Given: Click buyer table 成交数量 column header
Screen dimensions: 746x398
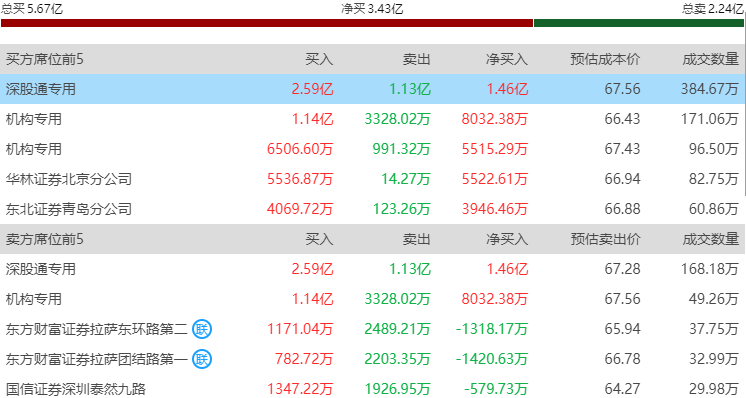Looking at the screenshot, I should (711, 59).
